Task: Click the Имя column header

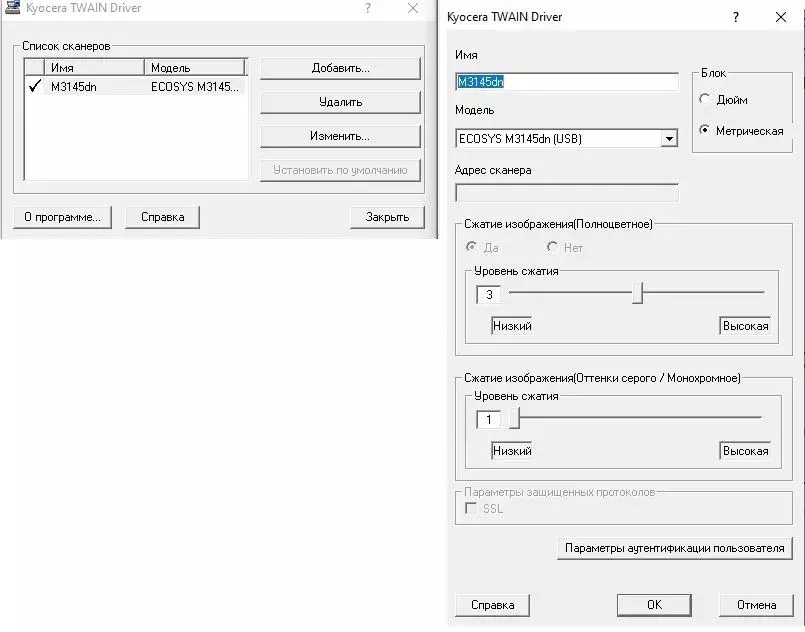Action: point(94,67)
